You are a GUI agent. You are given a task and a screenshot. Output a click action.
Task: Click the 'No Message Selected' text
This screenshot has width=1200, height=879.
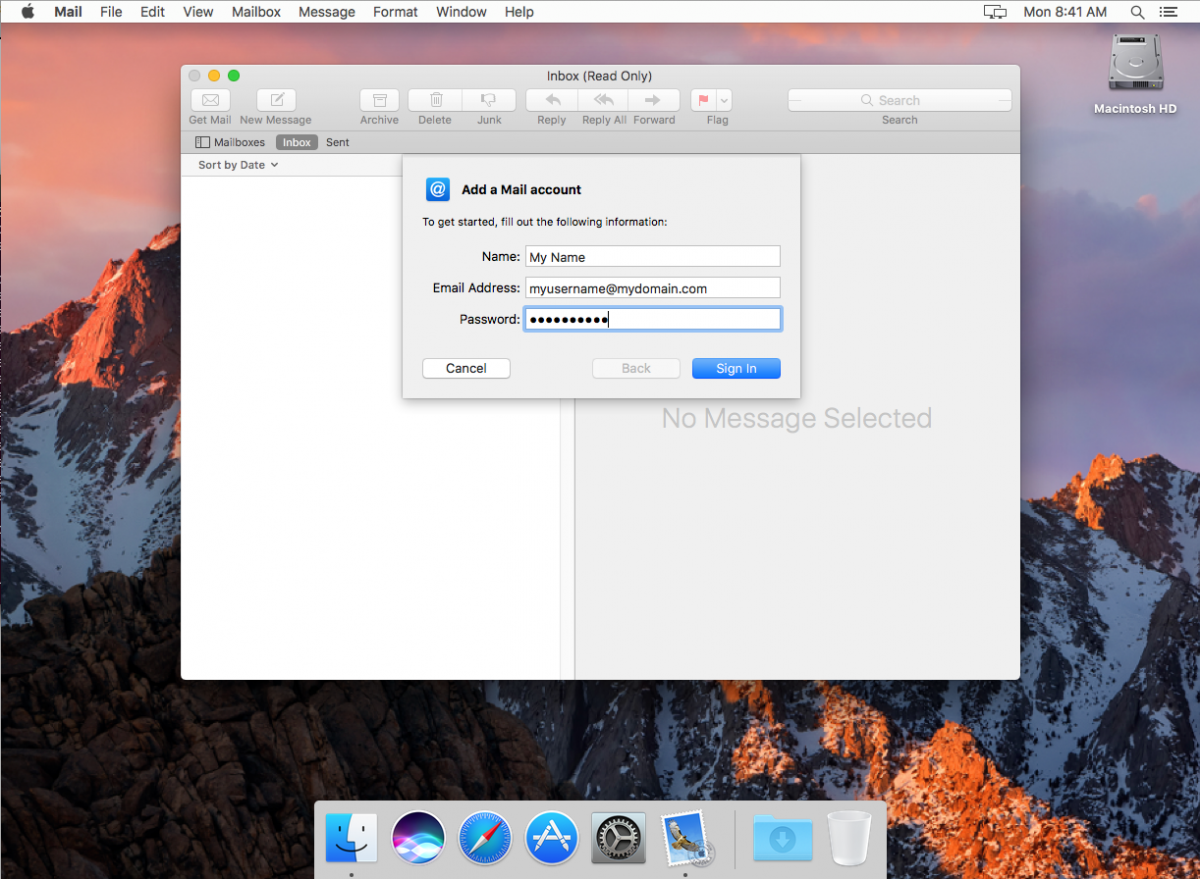pyautogui.click(x=797, y=418)
